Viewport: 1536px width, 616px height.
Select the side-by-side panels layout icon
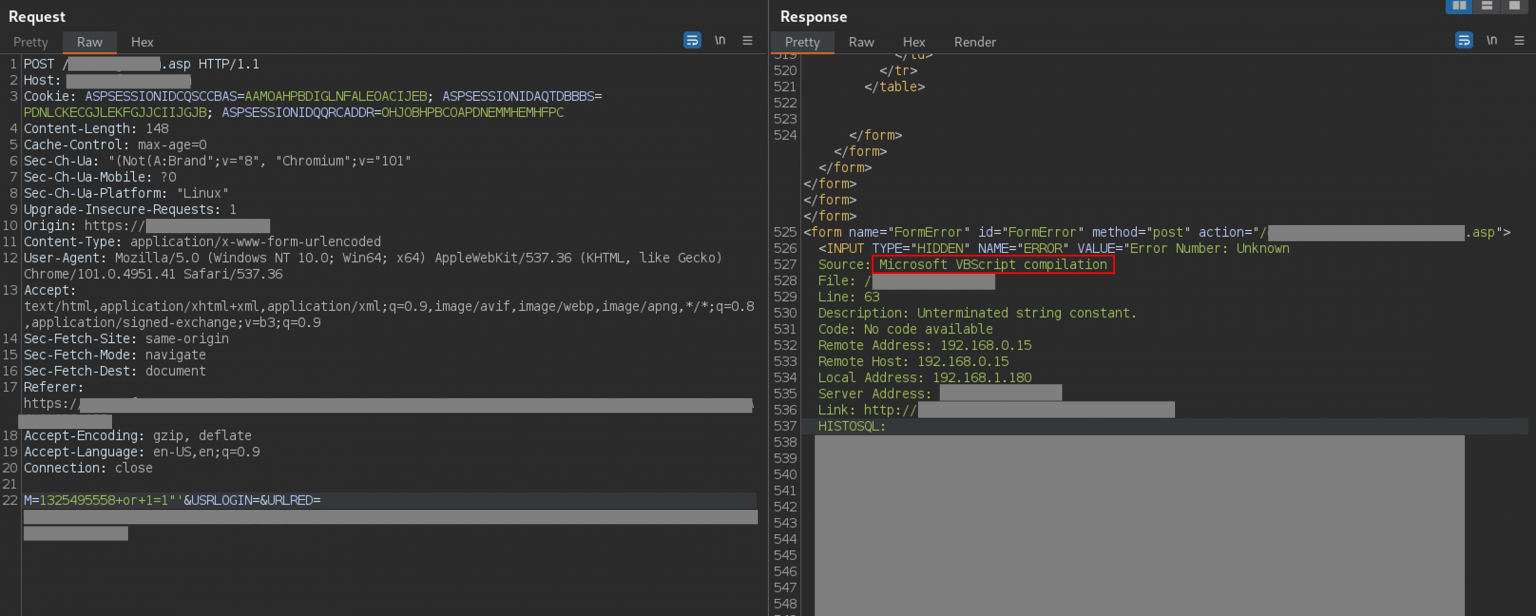coord(1459,7)
